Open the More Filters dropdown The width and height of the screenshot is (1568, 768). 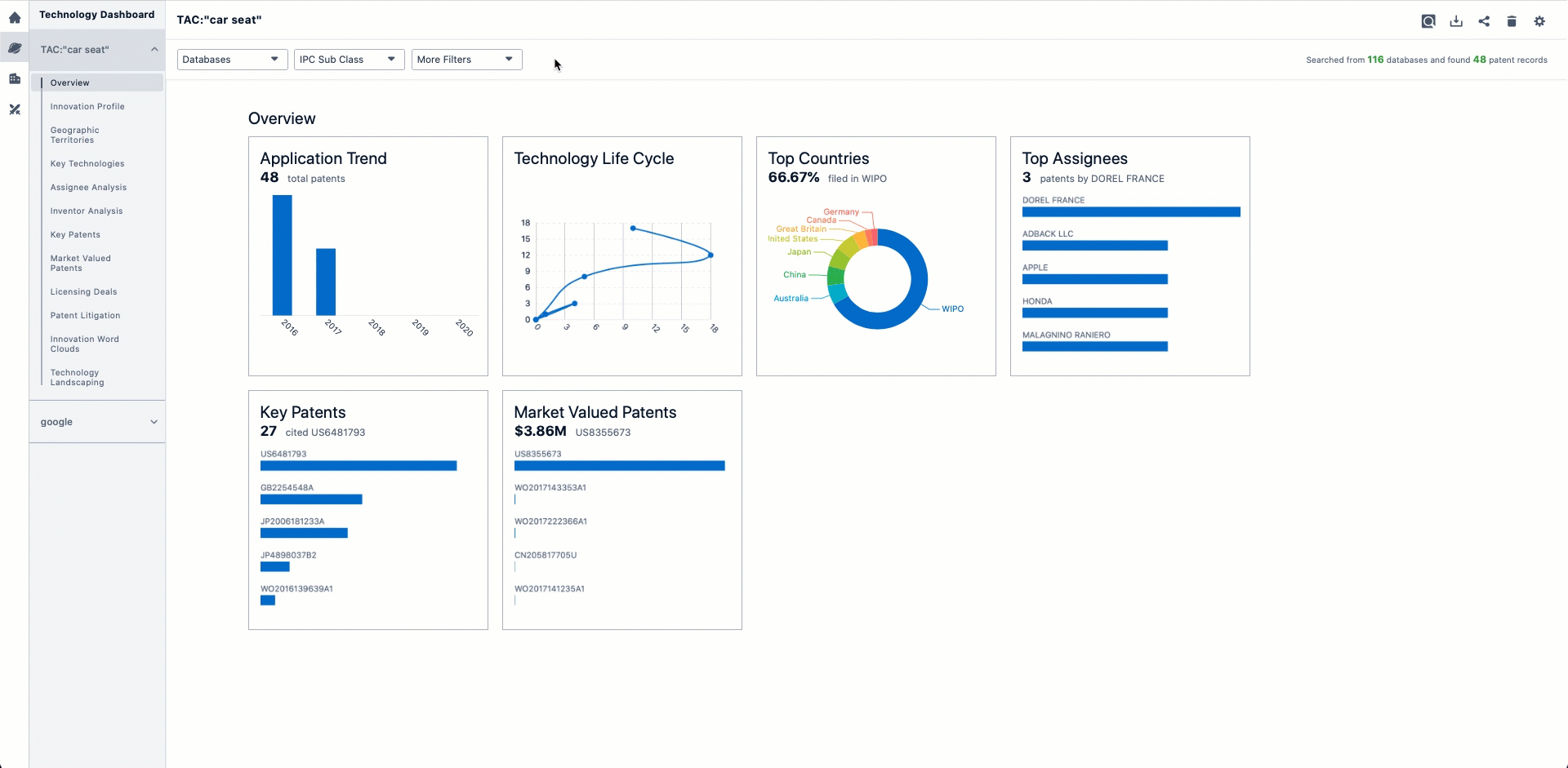coord(466,60)
